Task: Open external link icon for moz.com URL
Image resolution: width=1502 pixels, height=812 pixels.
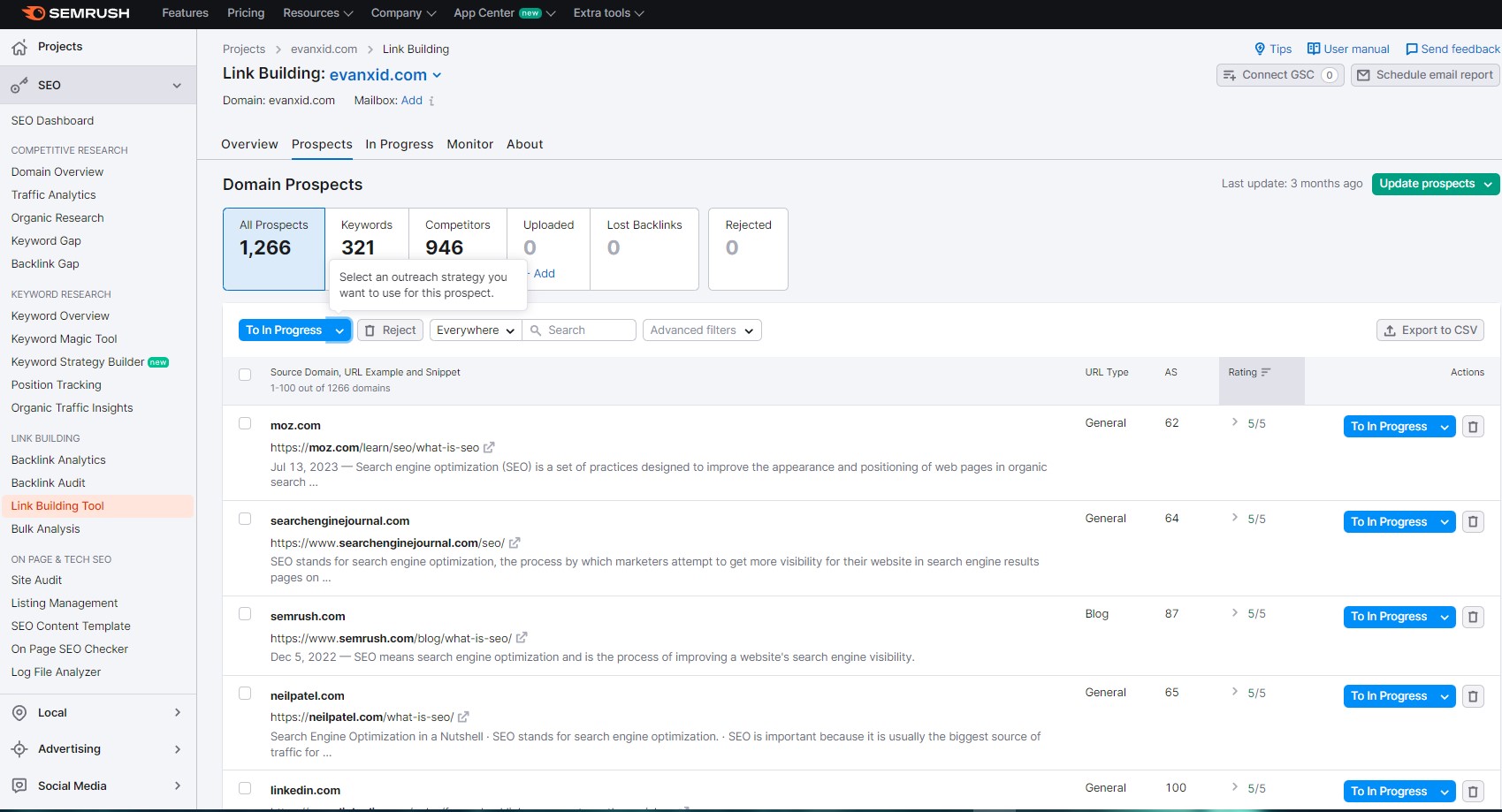Action: pyautogui.click(x=489, y=448)
